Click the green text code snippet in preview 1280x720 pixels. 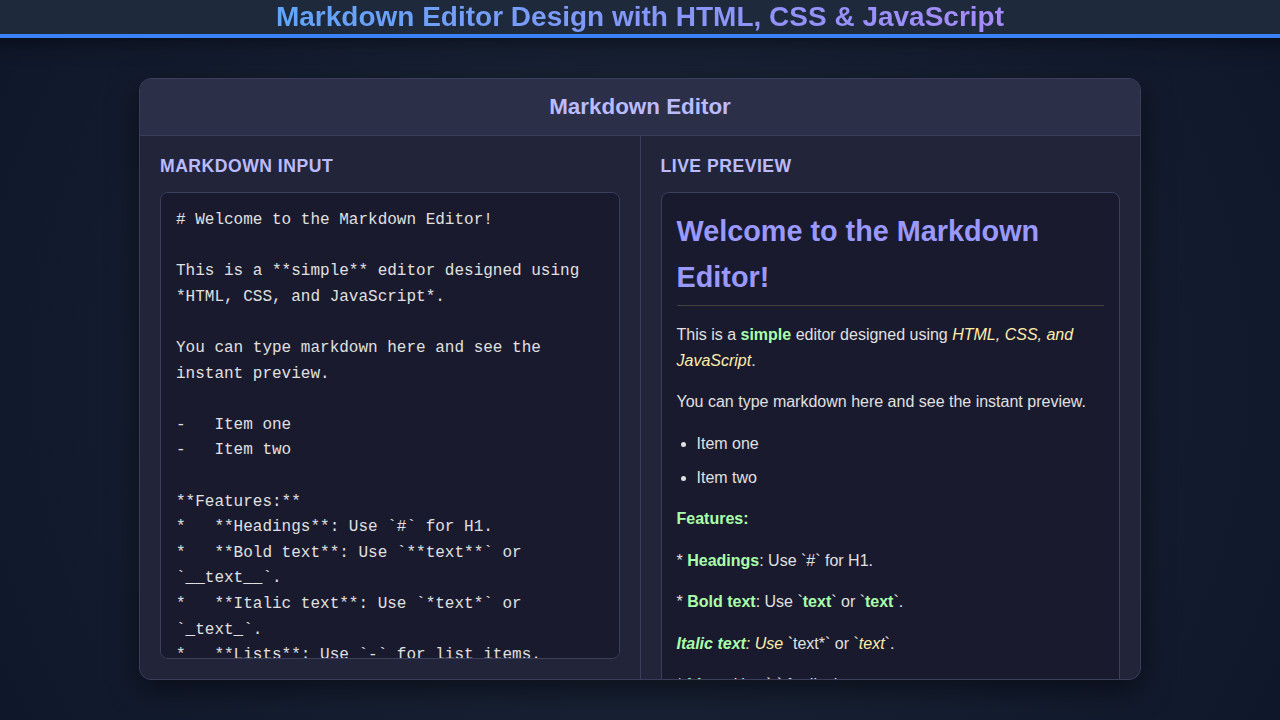(x=817, y=601)
